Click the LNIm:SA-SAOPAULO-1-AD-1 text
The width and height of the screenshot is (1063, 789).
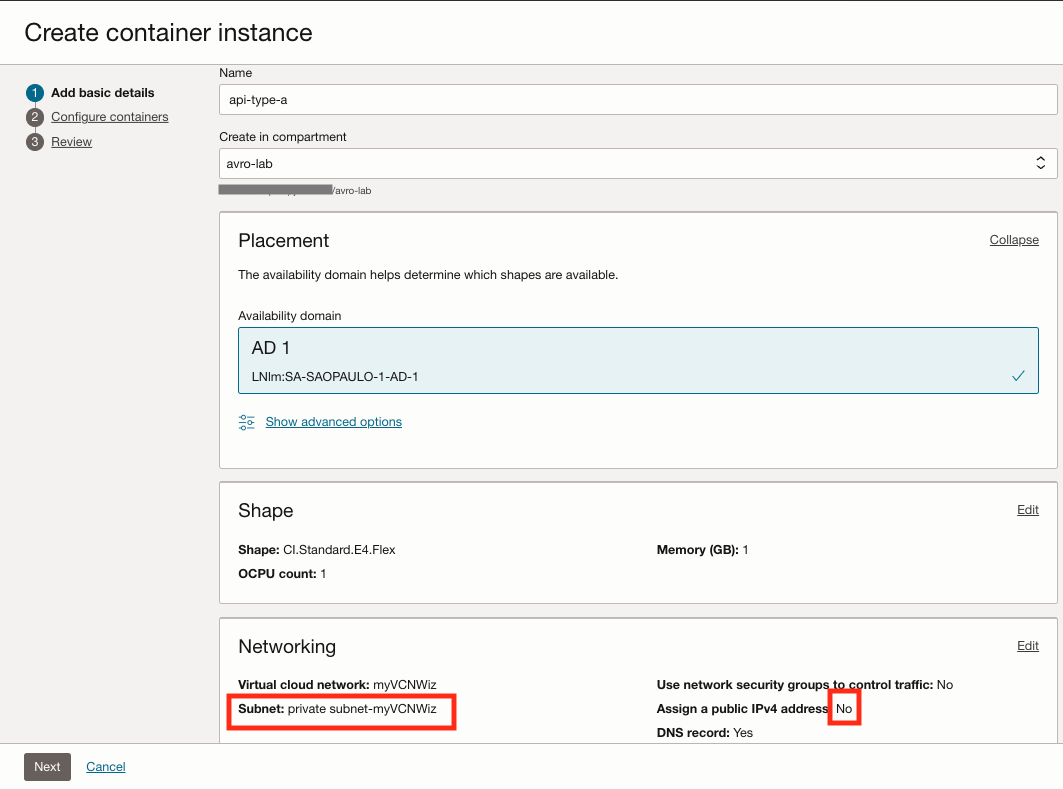[x=335, y=376]
